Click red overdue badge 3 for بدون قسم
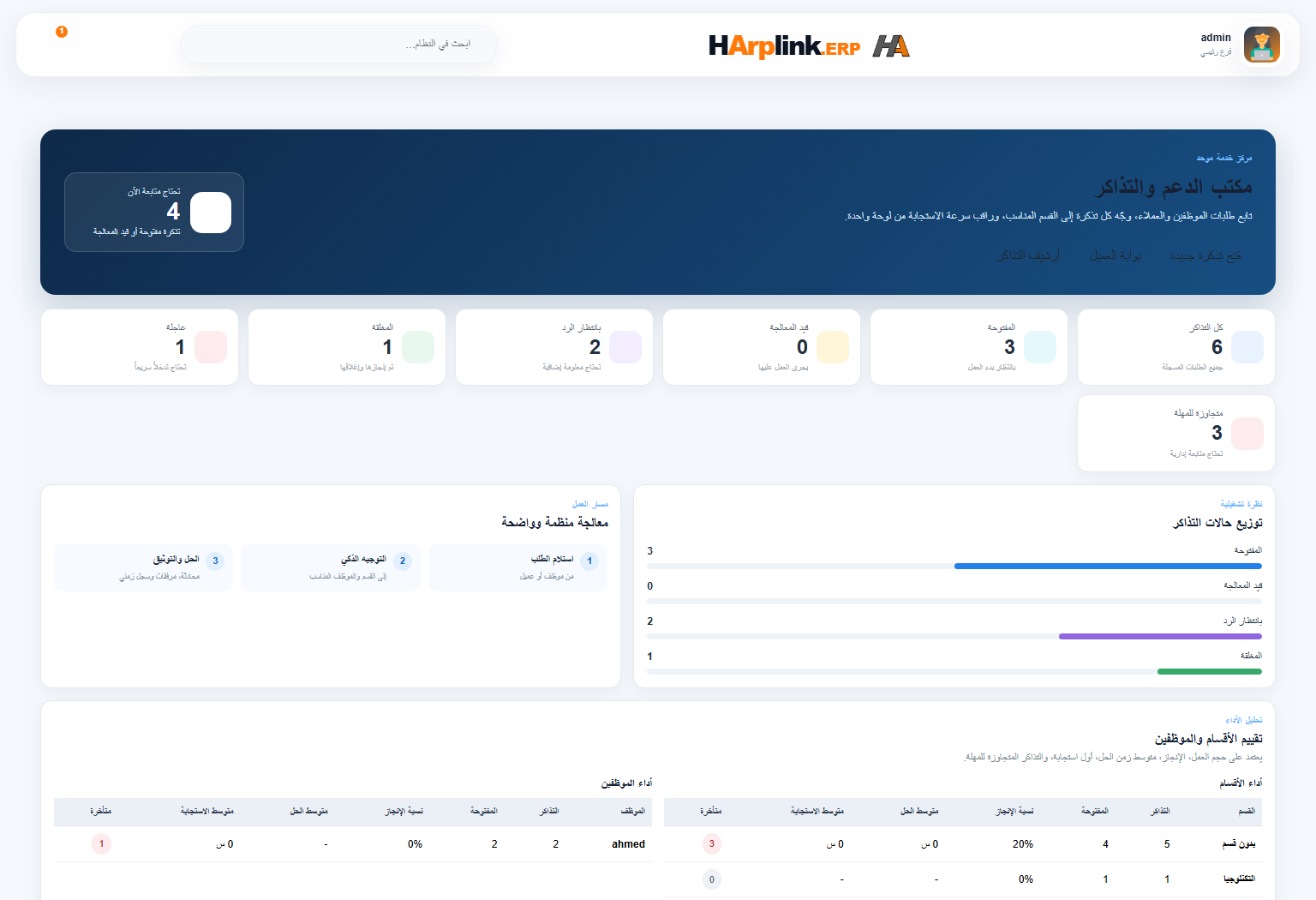The width and height of the screenshot is (1316, 900). (711, 844)
